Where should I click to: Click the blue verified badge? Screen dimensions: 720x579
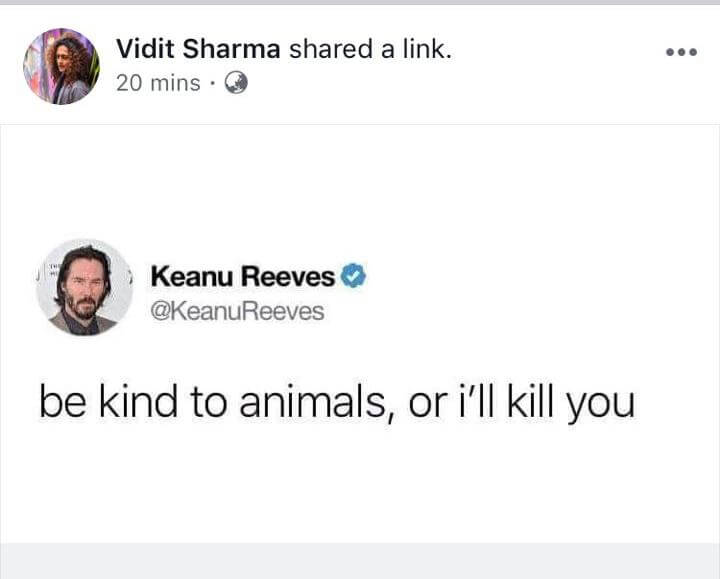pyautogui.click(x=353, y=276)
